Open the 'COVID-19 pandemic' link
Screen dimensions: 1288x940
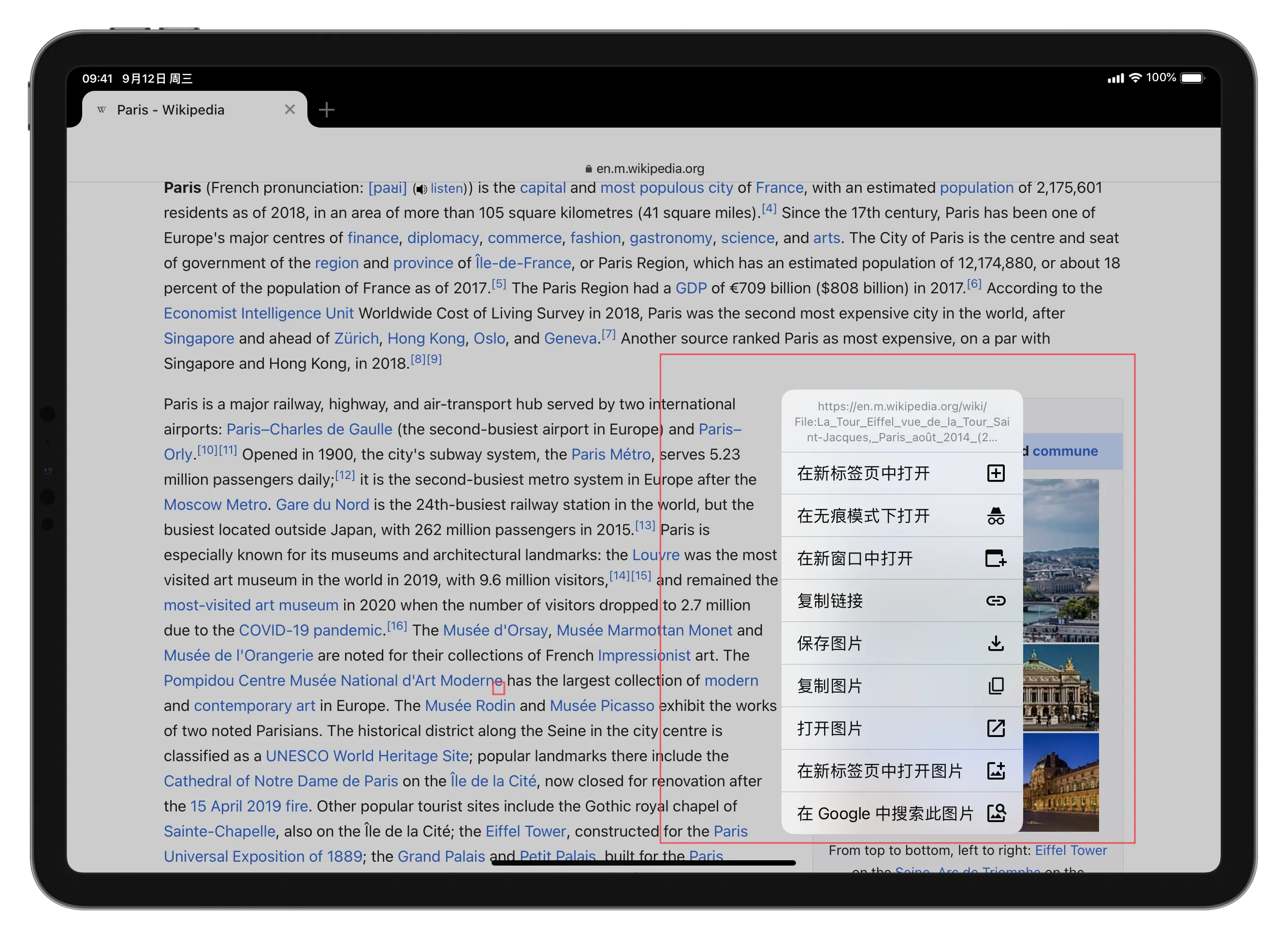pos(310,631)
